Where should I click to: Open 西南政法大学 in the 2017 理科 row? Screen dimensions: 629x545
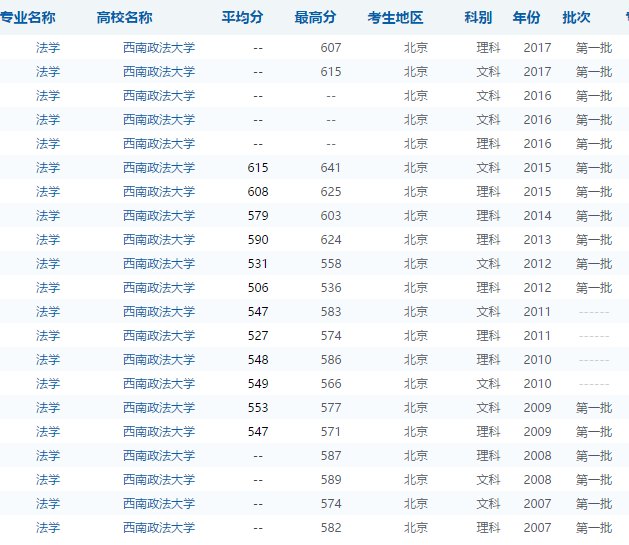tap(159, 48)
